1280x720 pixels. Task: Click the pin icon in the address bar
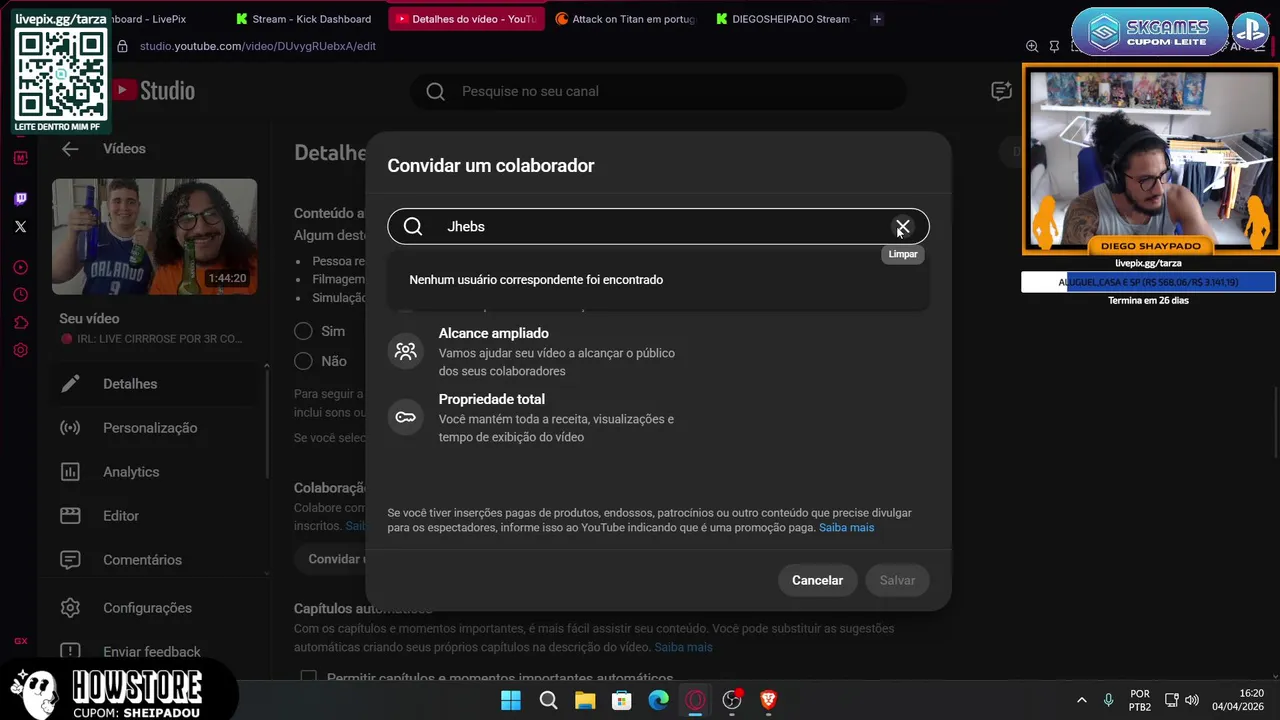pyautogui.click(x=1054, y=46)
